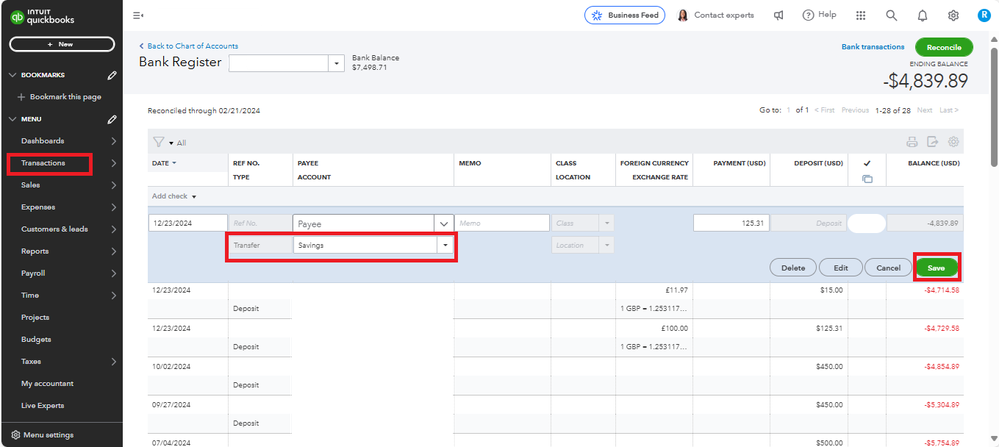Image resolution: width=999 pixels, height=447 pixels.
Task: Click the search magnifier icon
Action: click(891, 15)
